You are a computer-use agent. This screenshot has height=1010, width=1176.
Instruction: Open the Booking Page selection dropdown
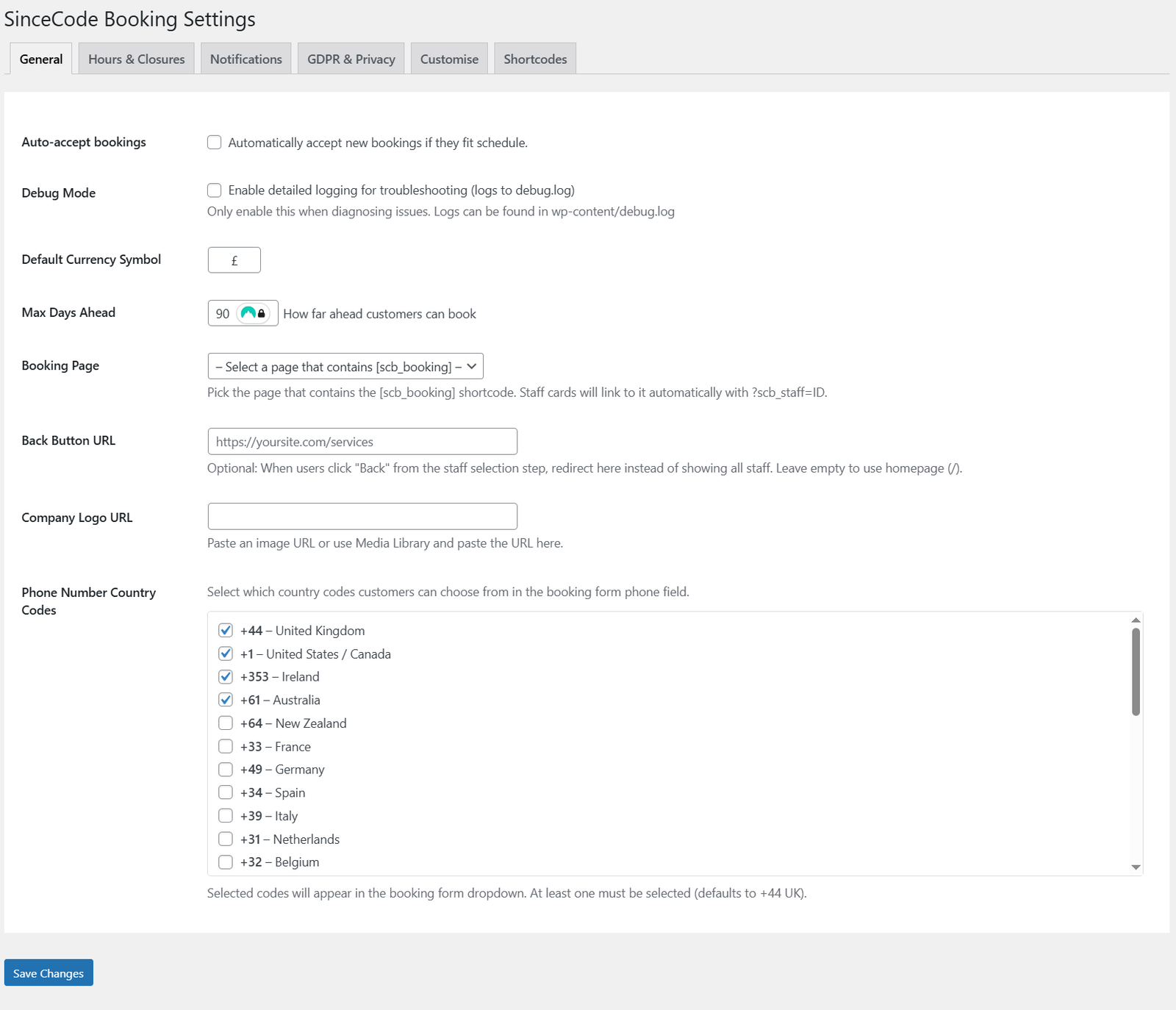point(344,366)
